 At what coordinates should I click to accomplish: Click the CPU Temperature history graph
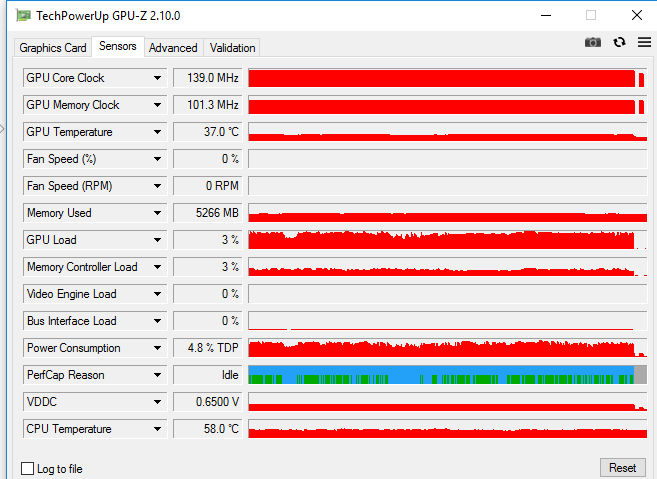click(447, 429)
